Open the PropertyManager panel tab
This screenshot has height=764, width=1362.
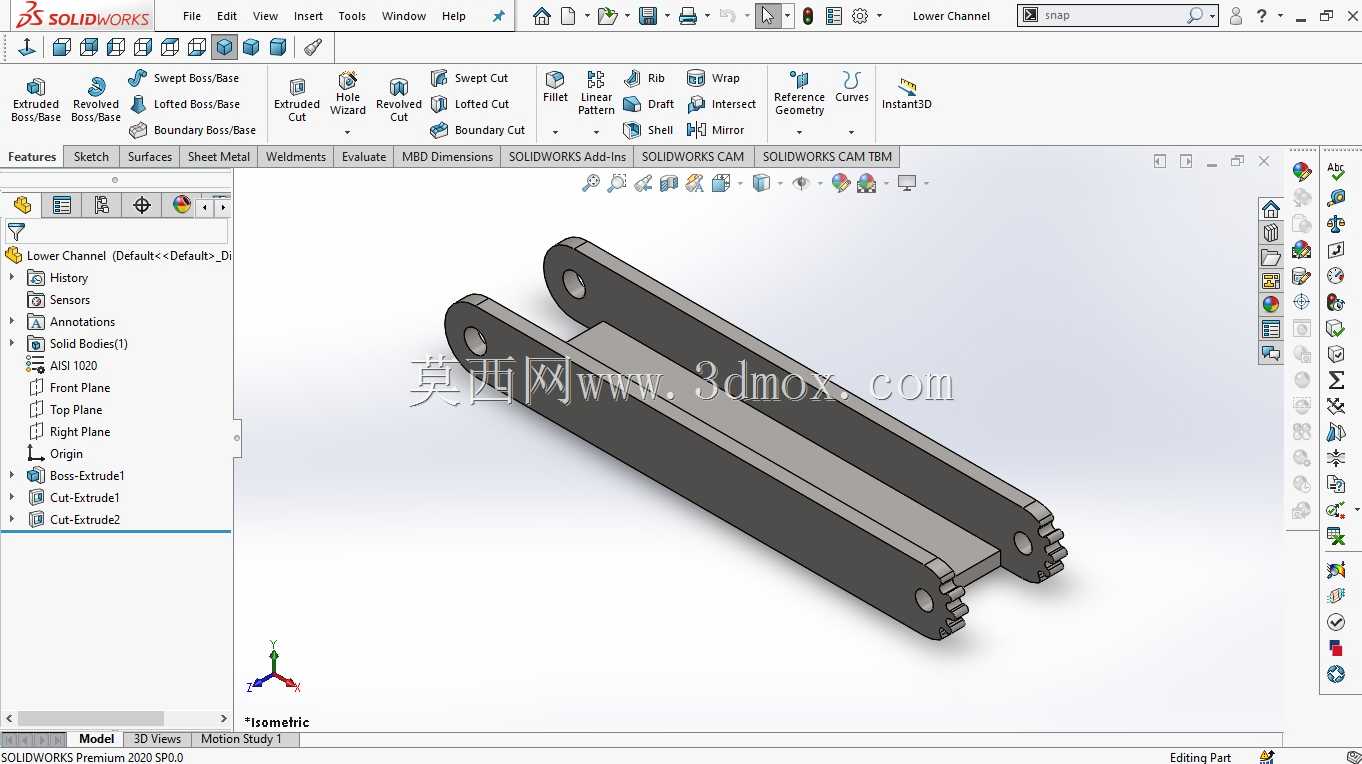62,205
